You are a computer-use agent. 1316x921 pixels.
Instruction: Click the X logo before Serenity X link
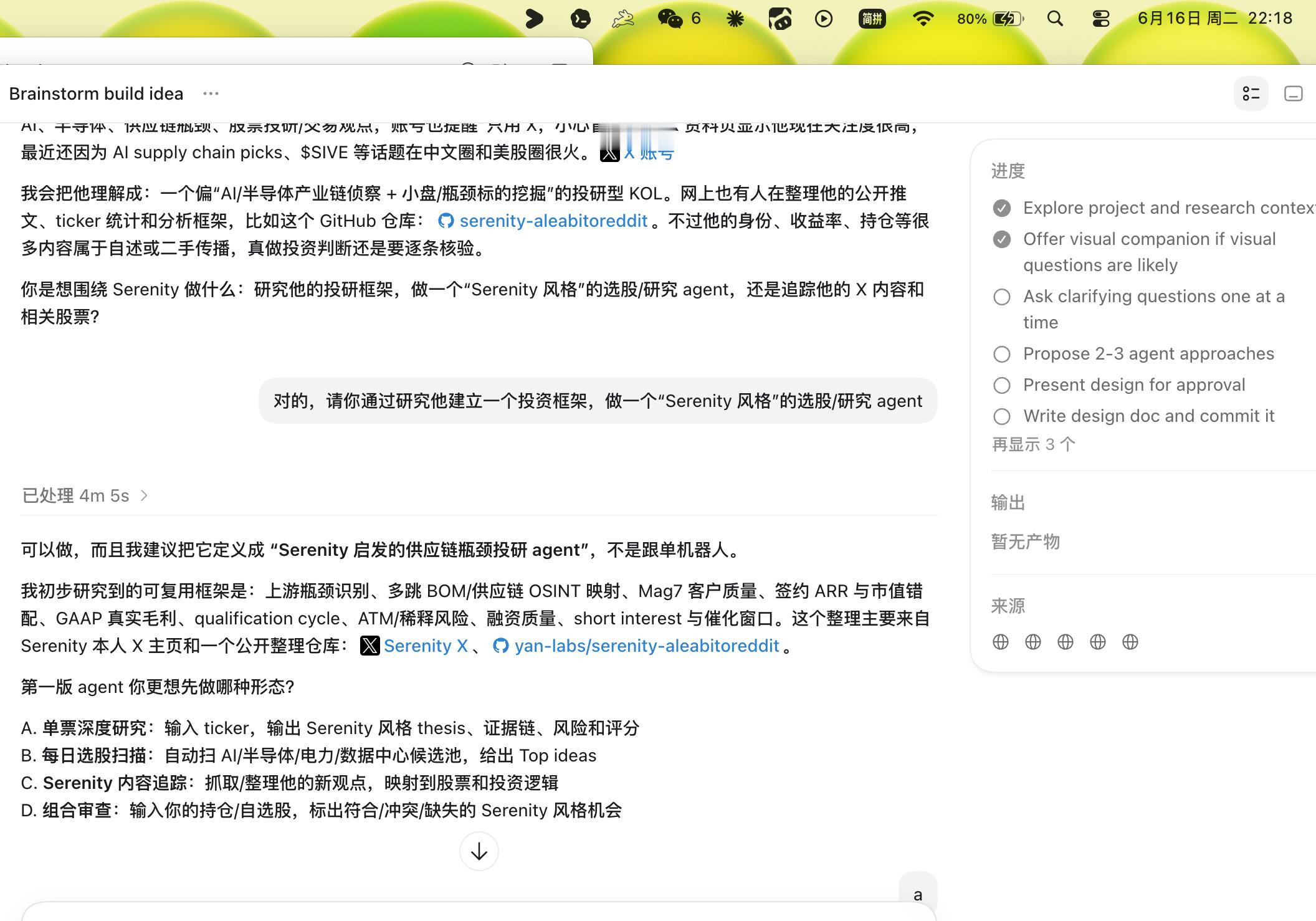370,646
